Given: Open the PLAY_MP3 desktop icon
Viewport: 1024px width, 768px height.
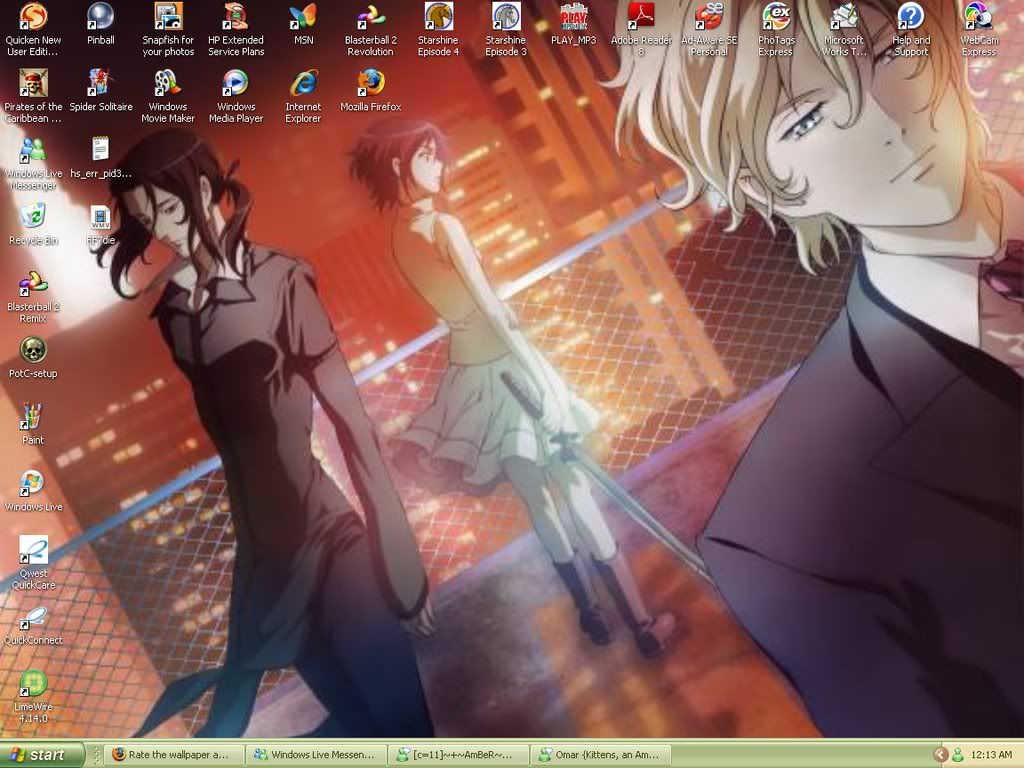Looking at the screenshot, I should 573,24.
